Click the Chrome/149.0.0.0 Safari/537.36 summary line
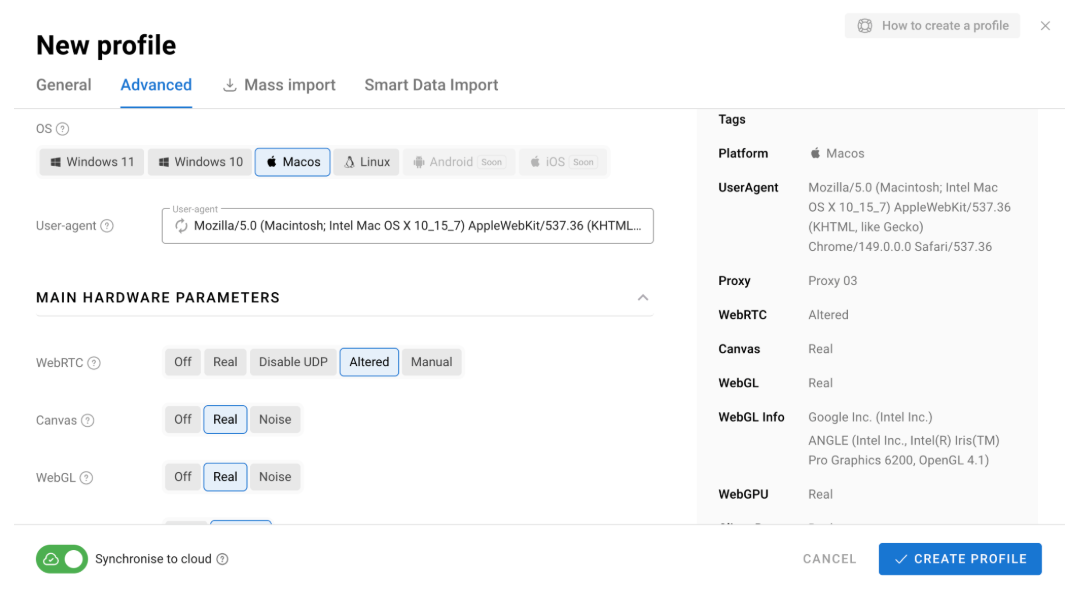The height and width of the screenshot is (597, 1065). (x=900, y=247)
